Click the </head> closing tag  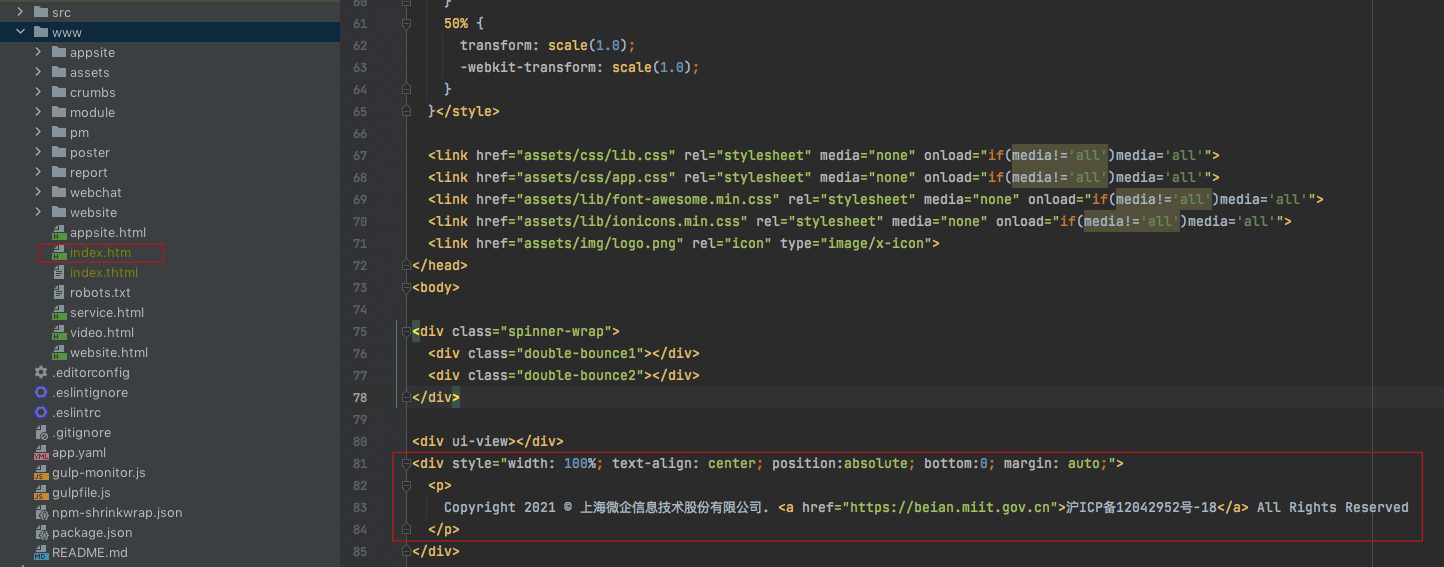point(440,265)
